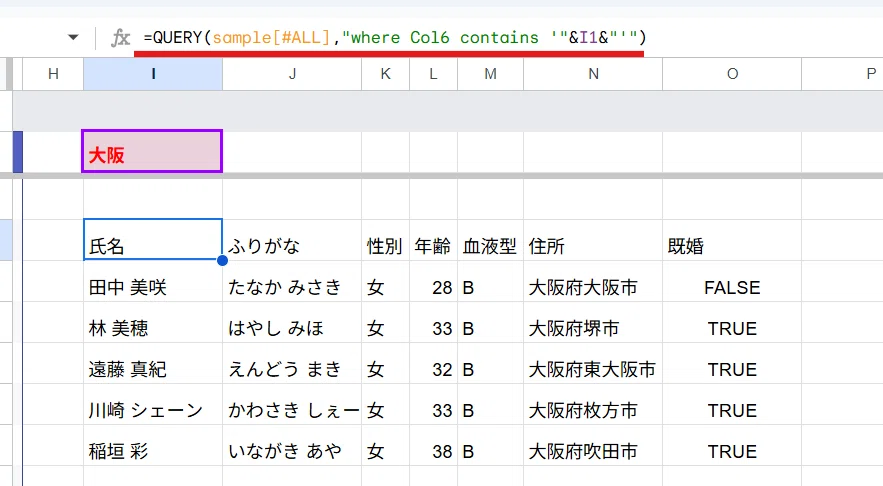Select the えんどう まき cell
883x486 pixels.
pyautogui.click(x=292, y=363)
